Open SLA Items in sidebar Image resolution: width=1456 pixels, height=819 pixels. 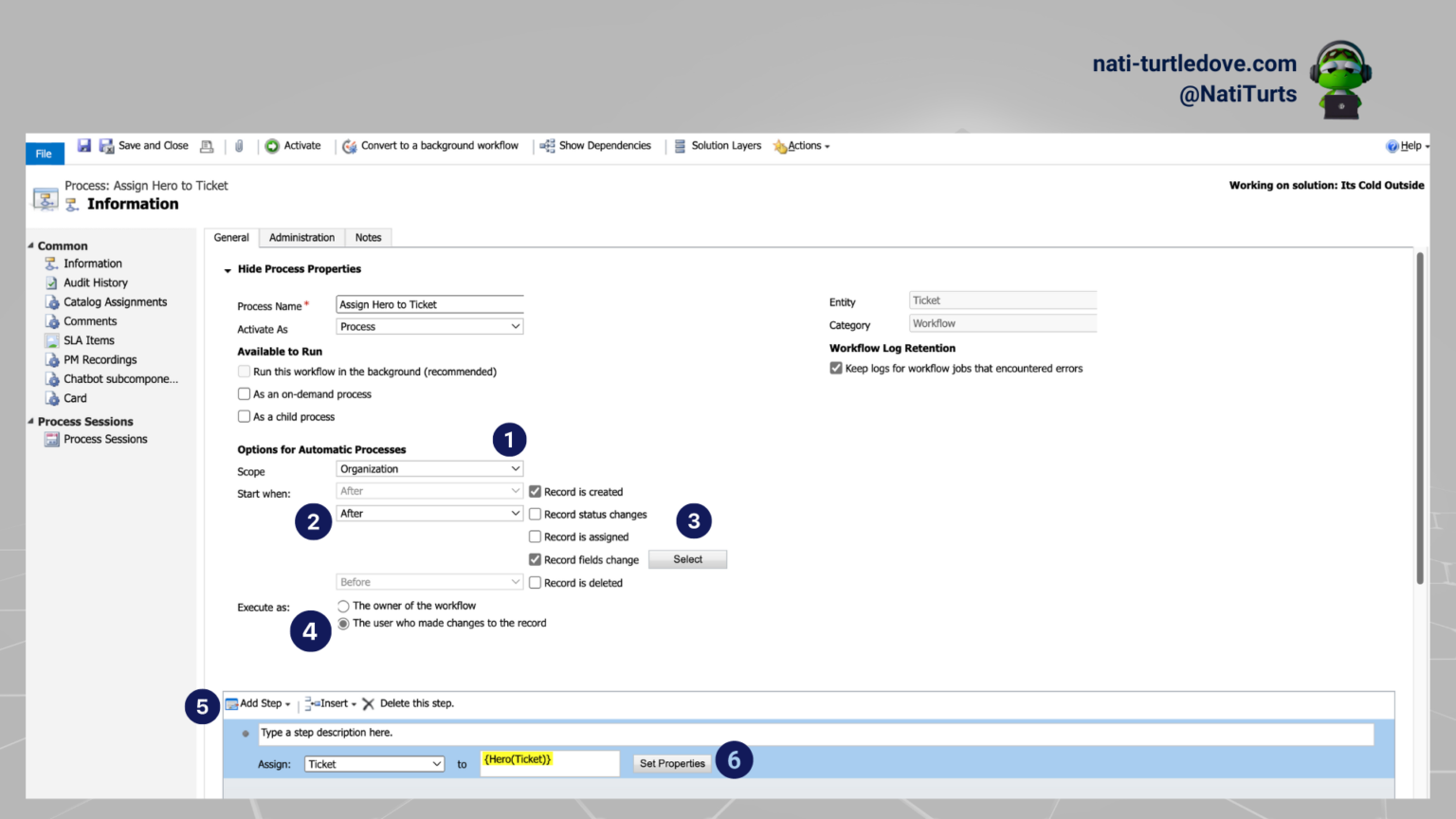tap(88, 340)
